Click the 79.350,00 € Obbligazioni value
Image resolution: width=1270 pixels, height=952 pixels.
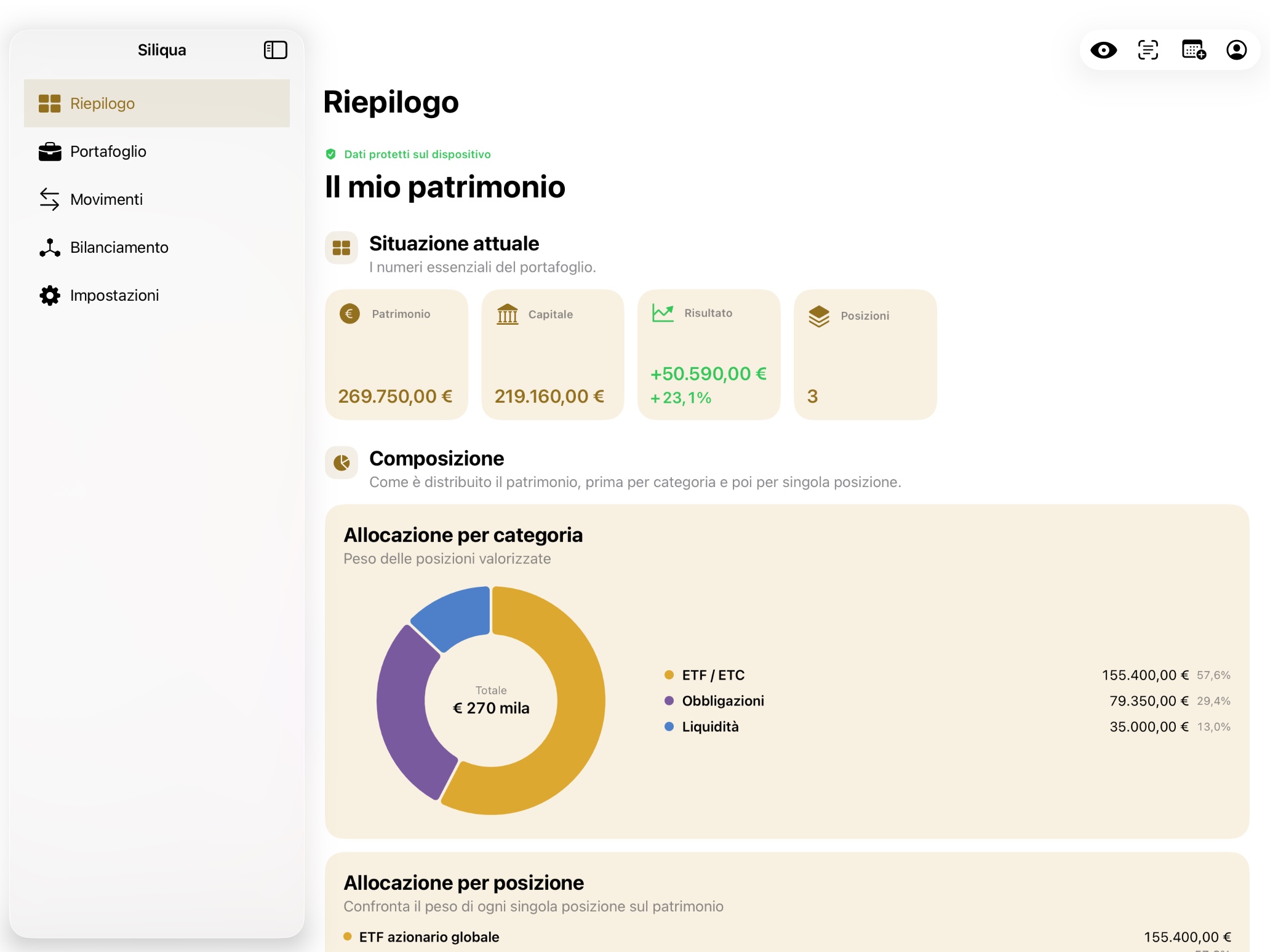(x=1148, y=701)
